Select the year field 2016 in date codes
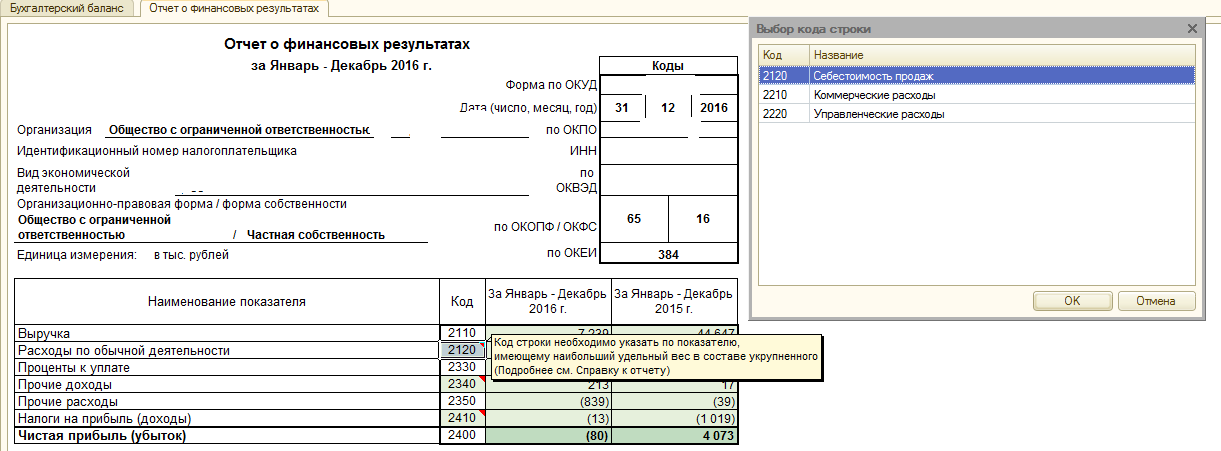The image size is (1221, 451). pos(714,108)
